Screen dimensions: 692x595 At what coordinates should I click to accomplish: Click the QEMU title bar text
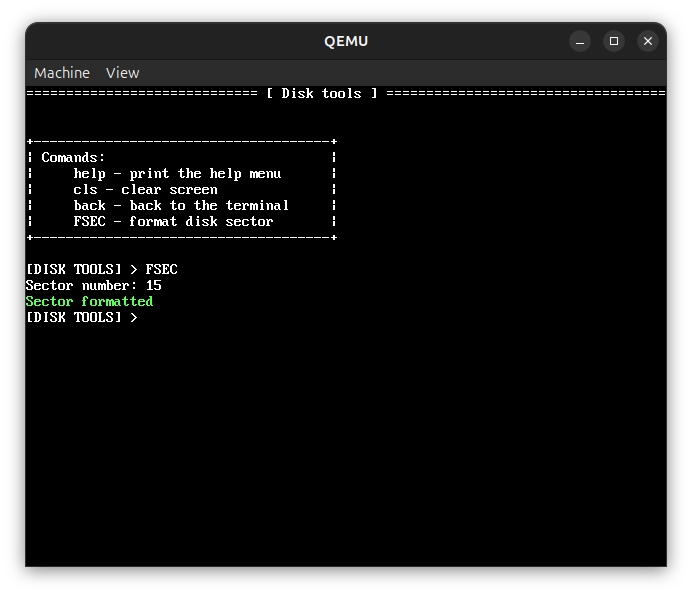tap(346, 41)
